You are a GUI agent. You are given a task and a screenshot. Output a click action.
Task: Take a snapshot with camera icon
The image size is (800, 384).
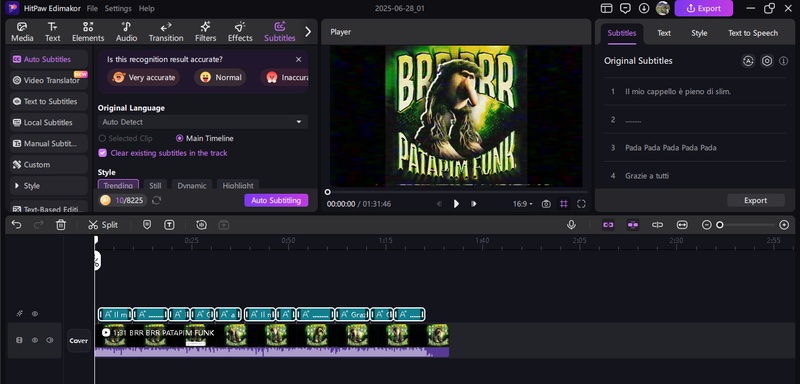click(x=546, y=204)
